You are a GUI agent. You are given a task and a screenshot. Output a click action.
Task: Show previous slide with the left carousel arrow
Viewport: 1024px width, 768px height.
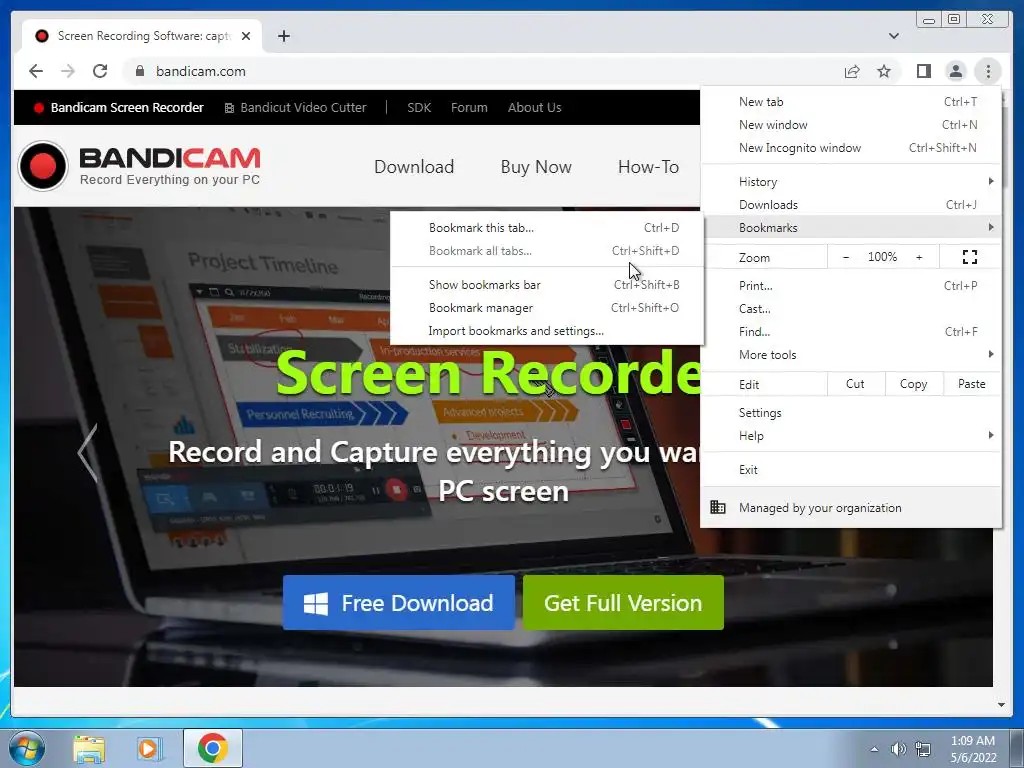point(88,453)
